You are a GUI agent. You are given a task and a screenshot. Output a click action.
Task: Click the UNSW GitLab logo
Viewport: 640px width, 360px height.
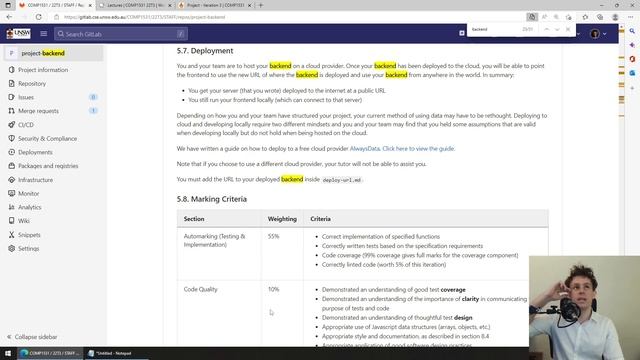pos(18,33)
